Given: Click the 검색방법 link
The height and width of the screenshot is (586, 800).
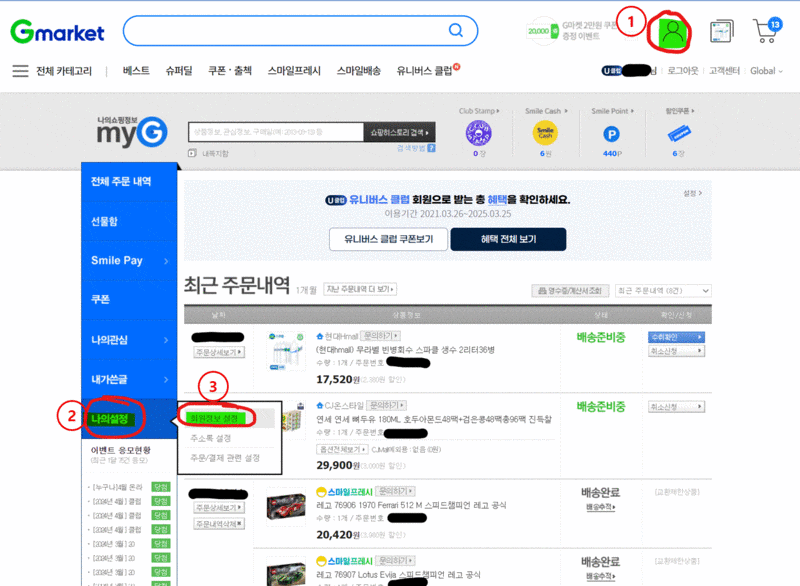Looking at the screenshot, I should tap(411, 148).
